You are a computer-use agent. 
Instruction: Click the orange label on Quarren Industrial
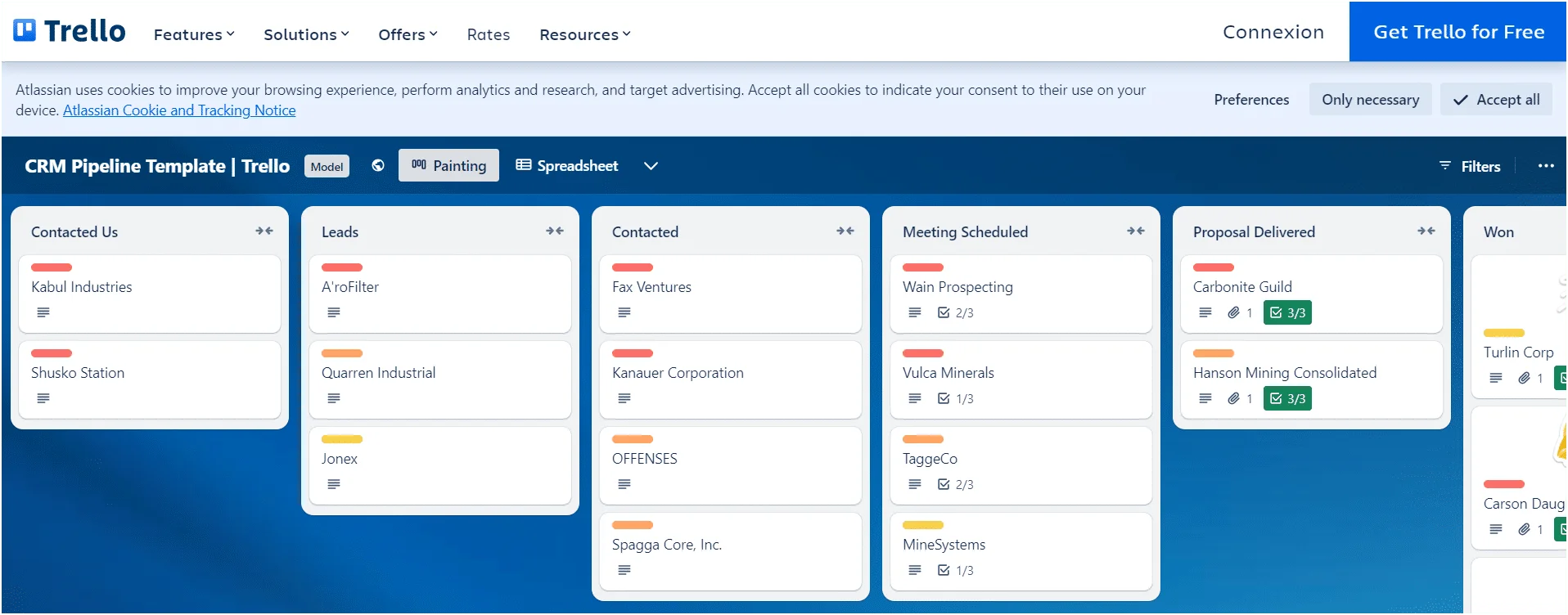coord(342,353)
